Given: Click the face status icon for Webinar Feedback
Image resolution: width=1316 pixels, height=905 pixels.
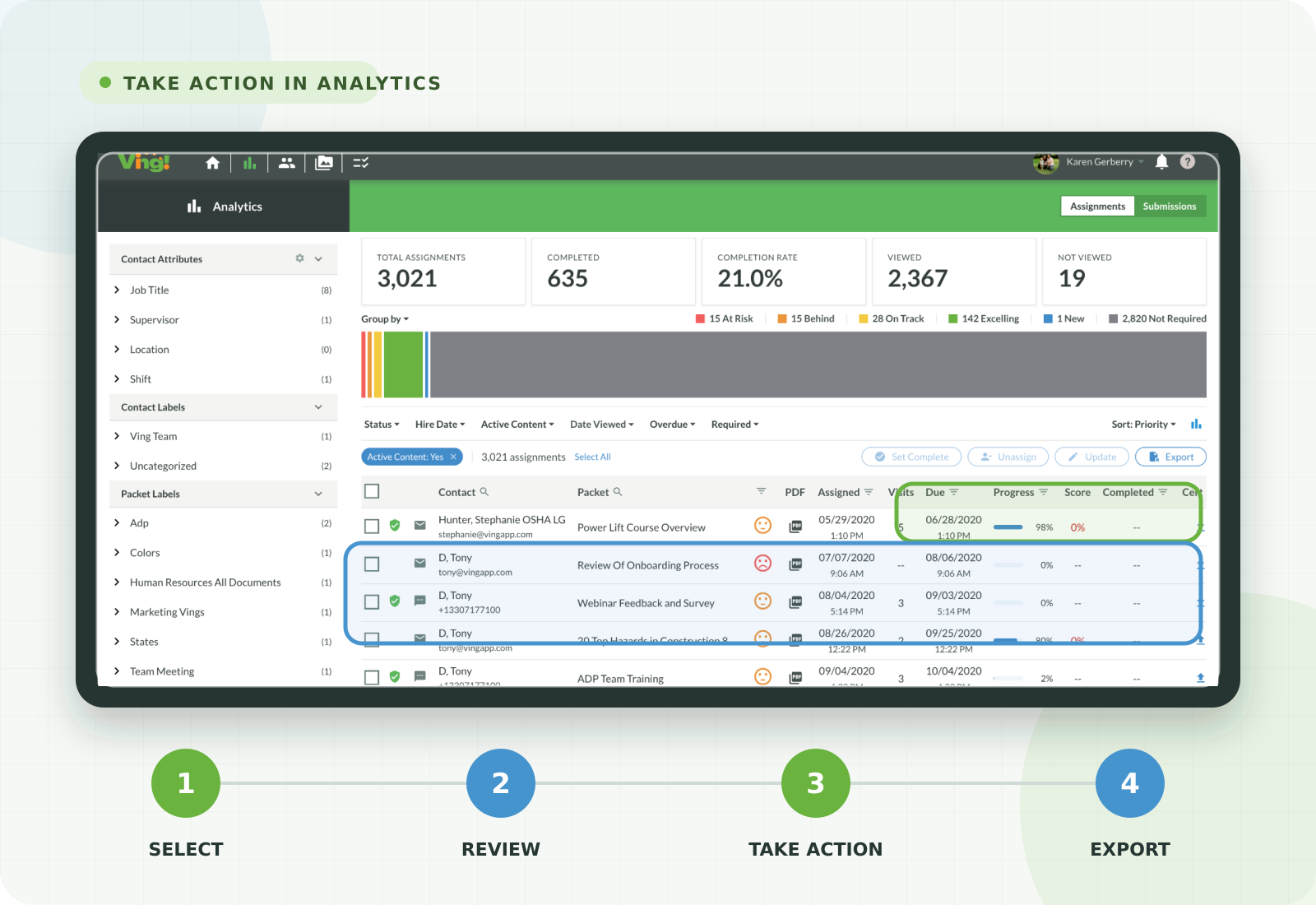Looking at the screenshot, I should 763,601.
